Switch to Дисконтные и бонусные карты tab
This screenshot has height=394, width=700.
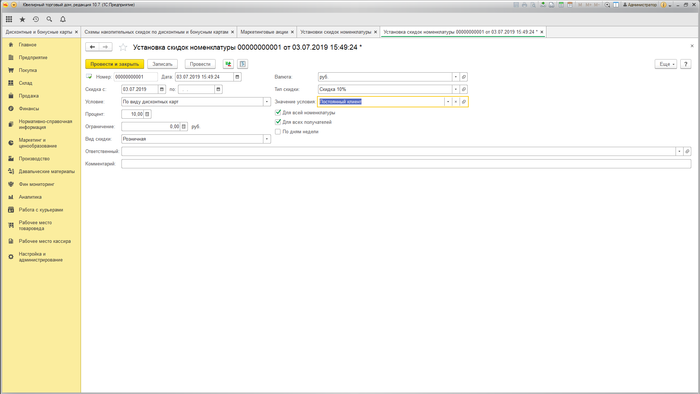tap(38, 32)
